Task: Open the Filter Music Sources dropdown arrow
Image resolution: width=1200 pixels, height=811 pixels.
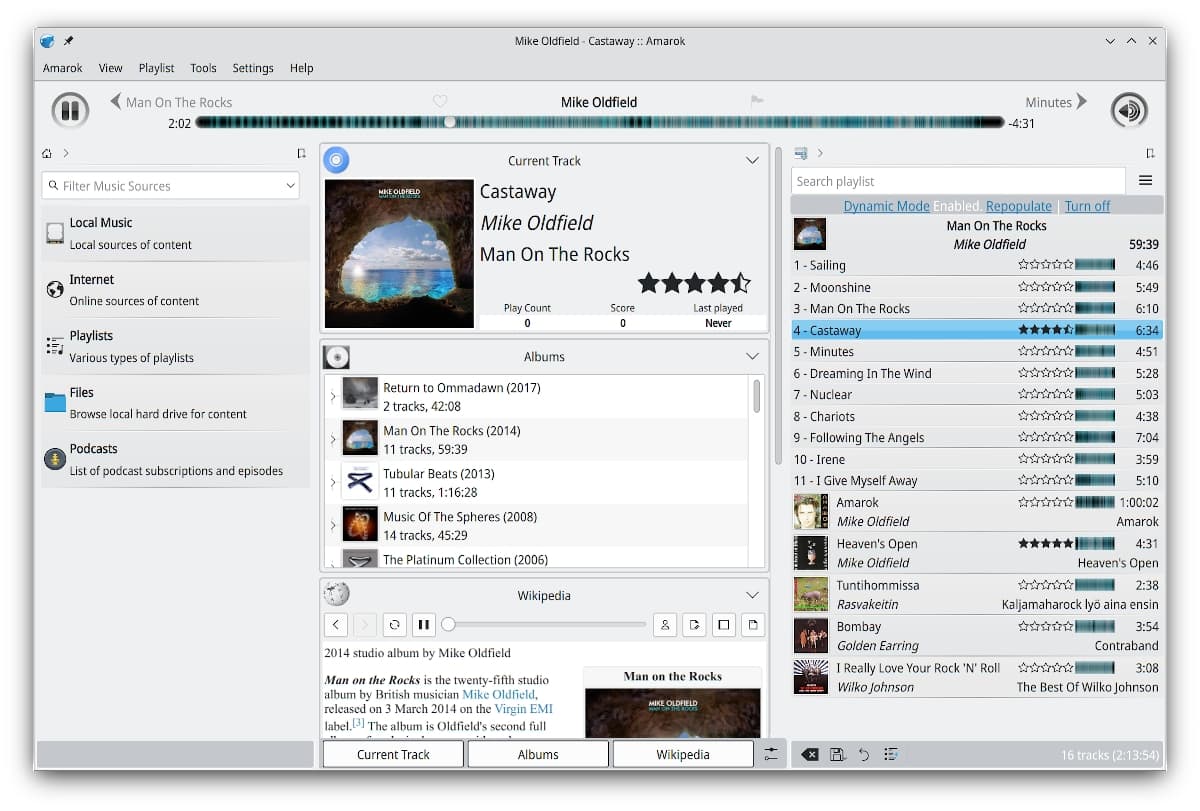Action: click(x=290, y=185)
